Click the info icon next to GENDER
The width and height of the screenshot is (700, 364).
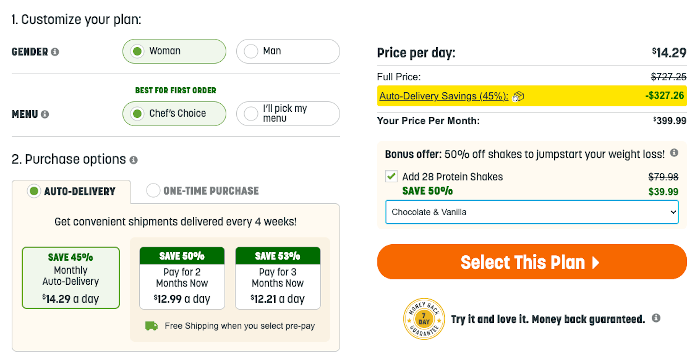tap(55, 52)
